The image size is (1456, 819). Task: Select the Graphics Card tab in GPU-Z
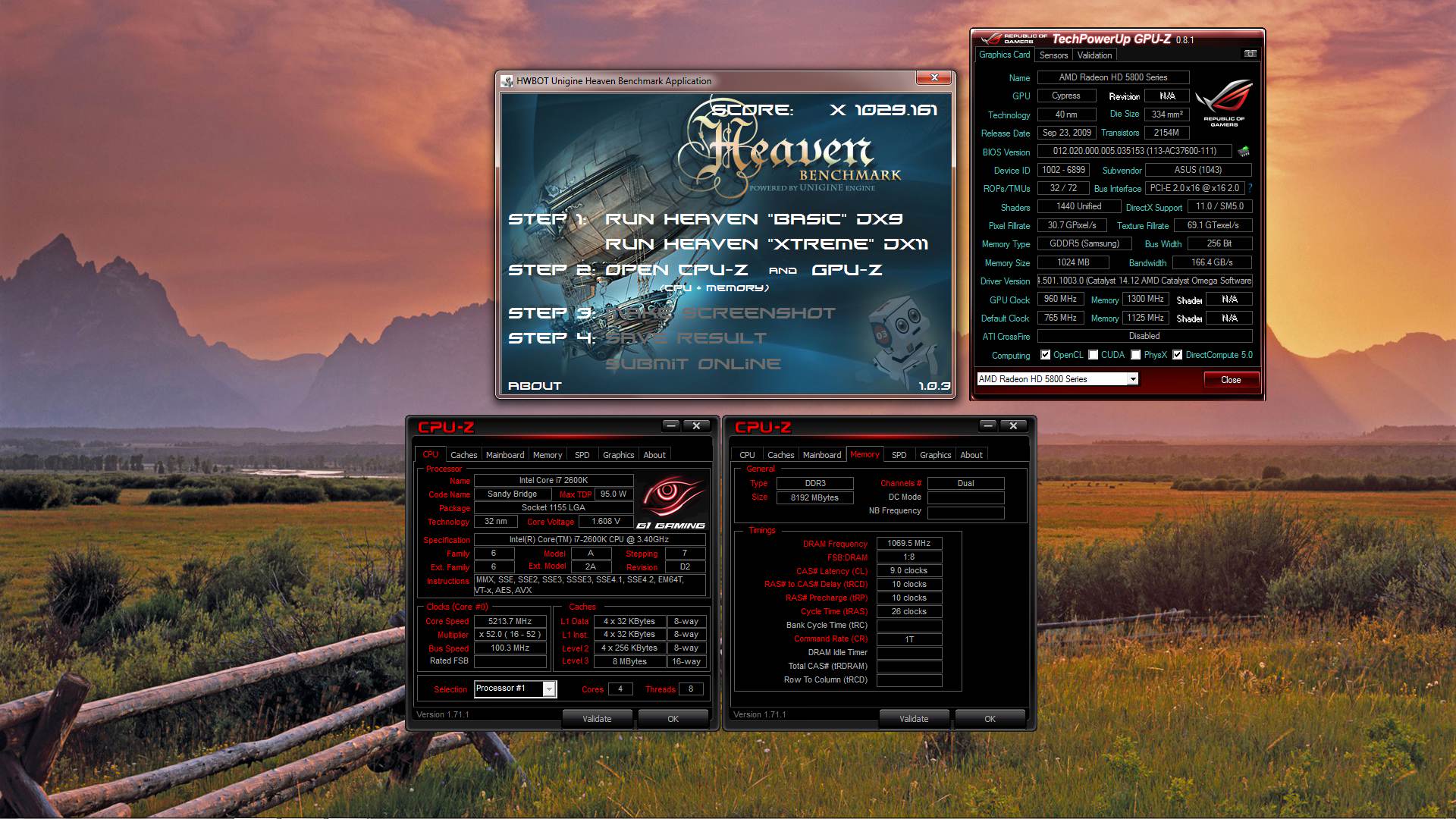click(1005, 55)
